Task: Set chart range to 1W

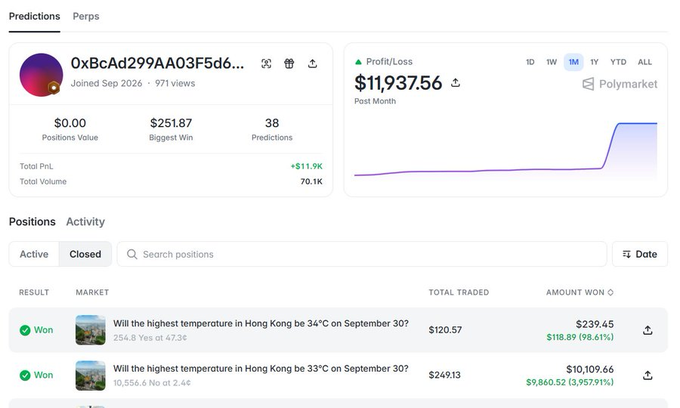Action: 551,62
